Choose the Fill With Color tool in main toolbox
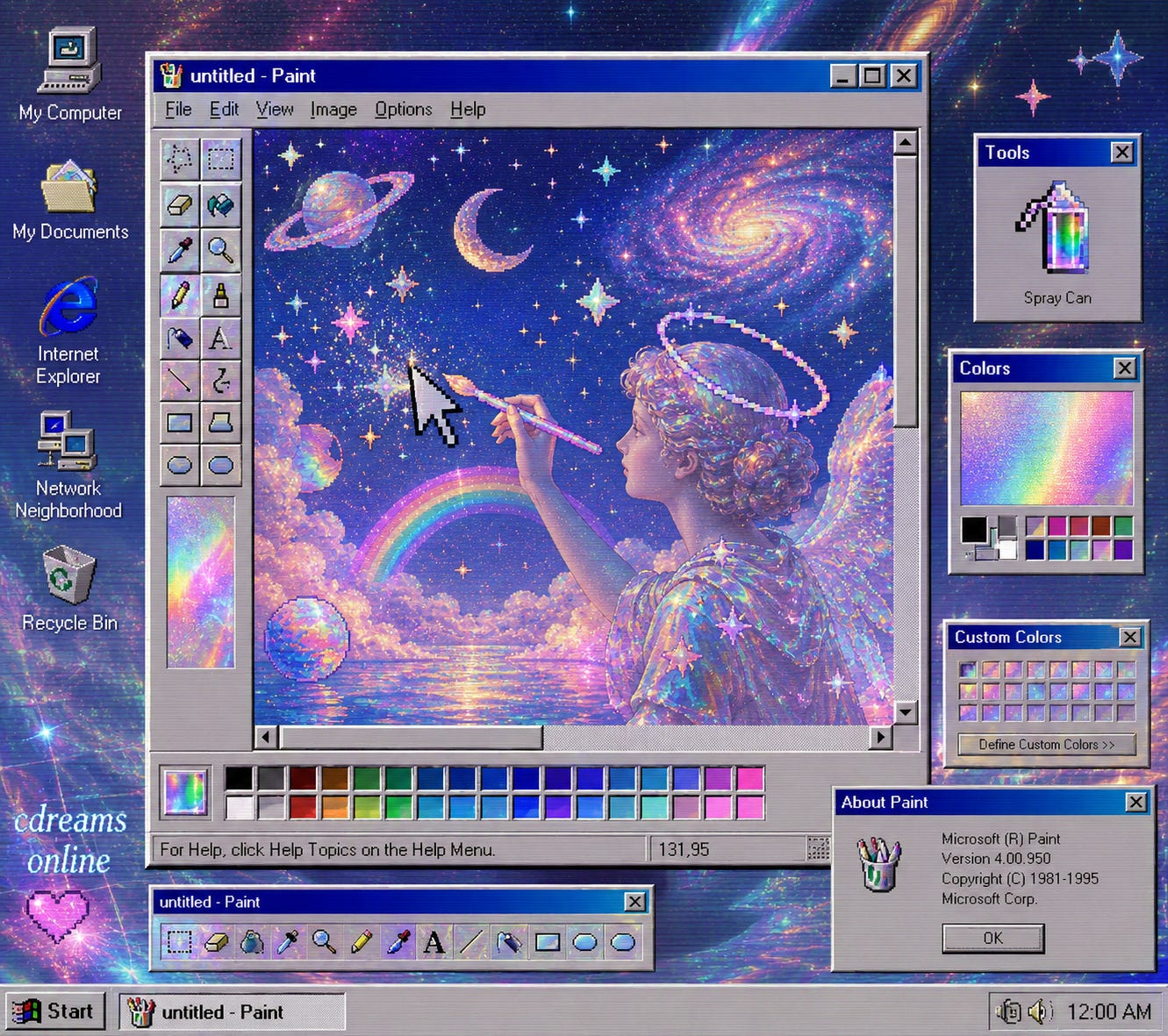This screenshot has width=1168, height=1036. (220, 204)
